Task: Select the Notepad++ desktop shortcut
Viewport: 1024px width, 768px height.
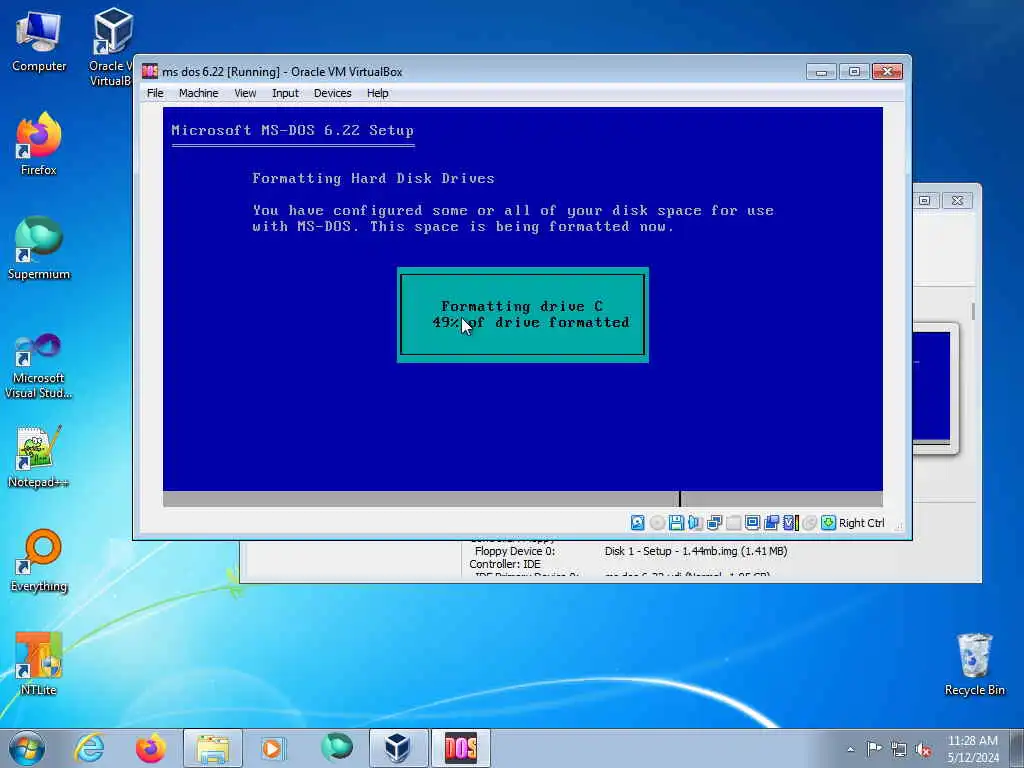Action: pyautogui.click(x=39, y=456)
